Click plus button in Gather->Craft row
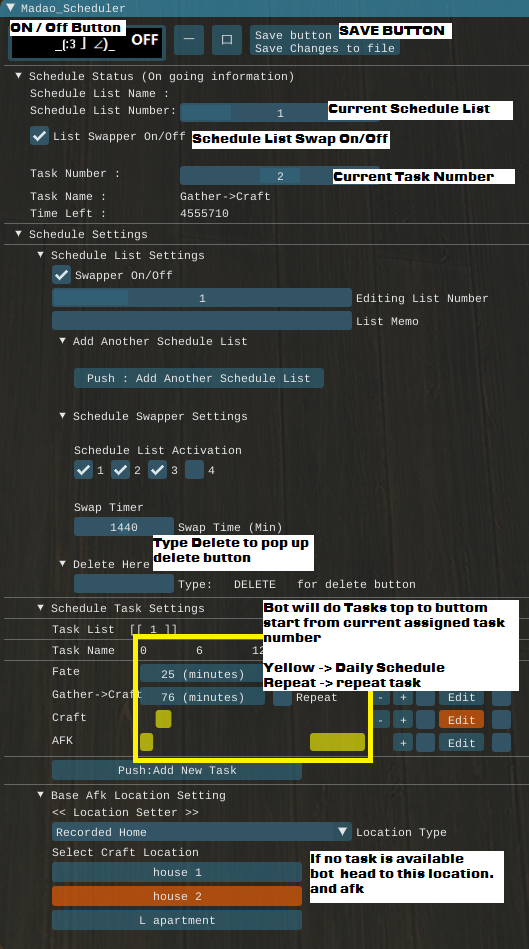Viewport: 529px width, 949px height. click(402, 697)
